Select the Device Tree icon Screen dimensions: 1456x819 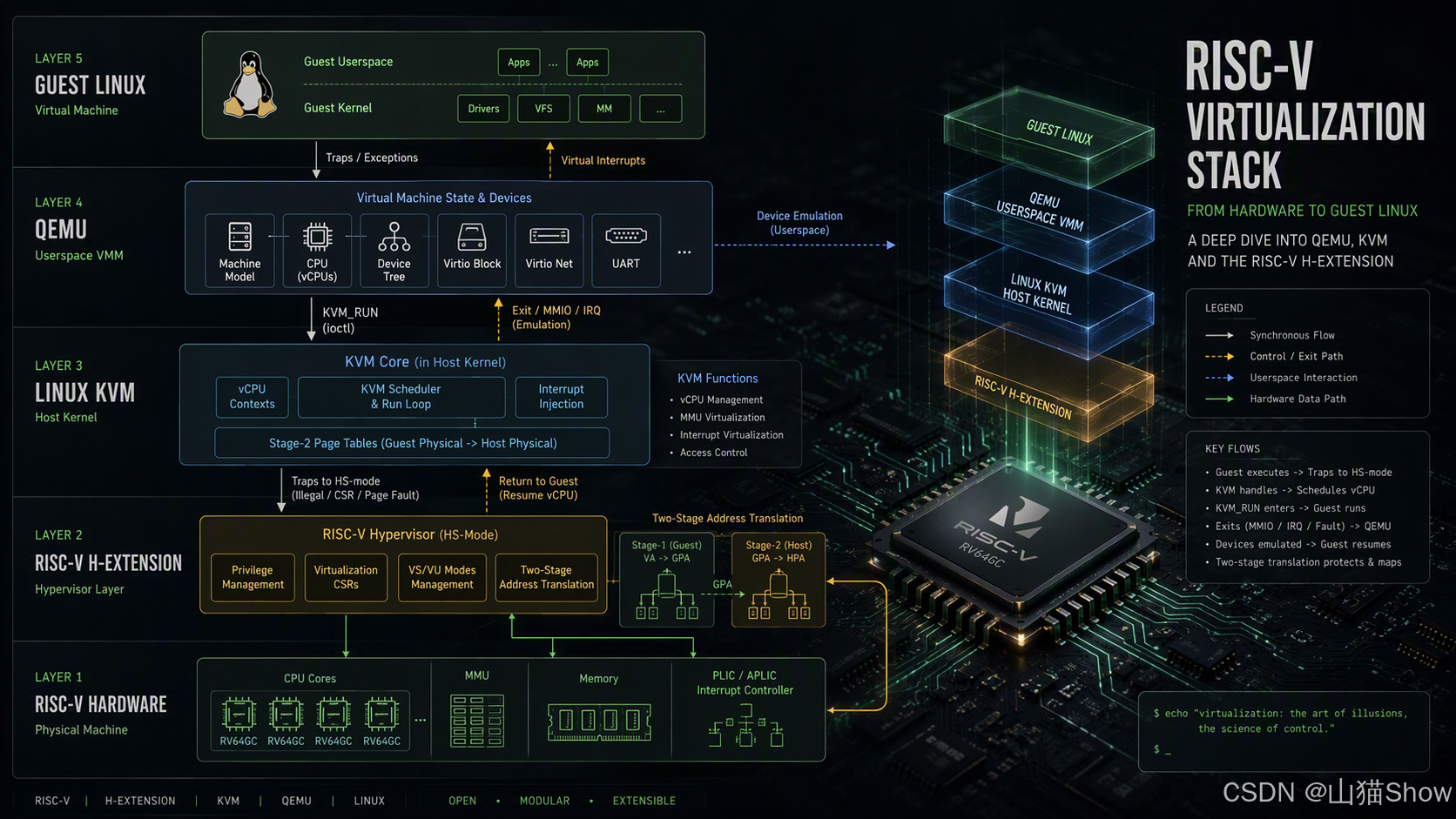(x=394, y=237)
